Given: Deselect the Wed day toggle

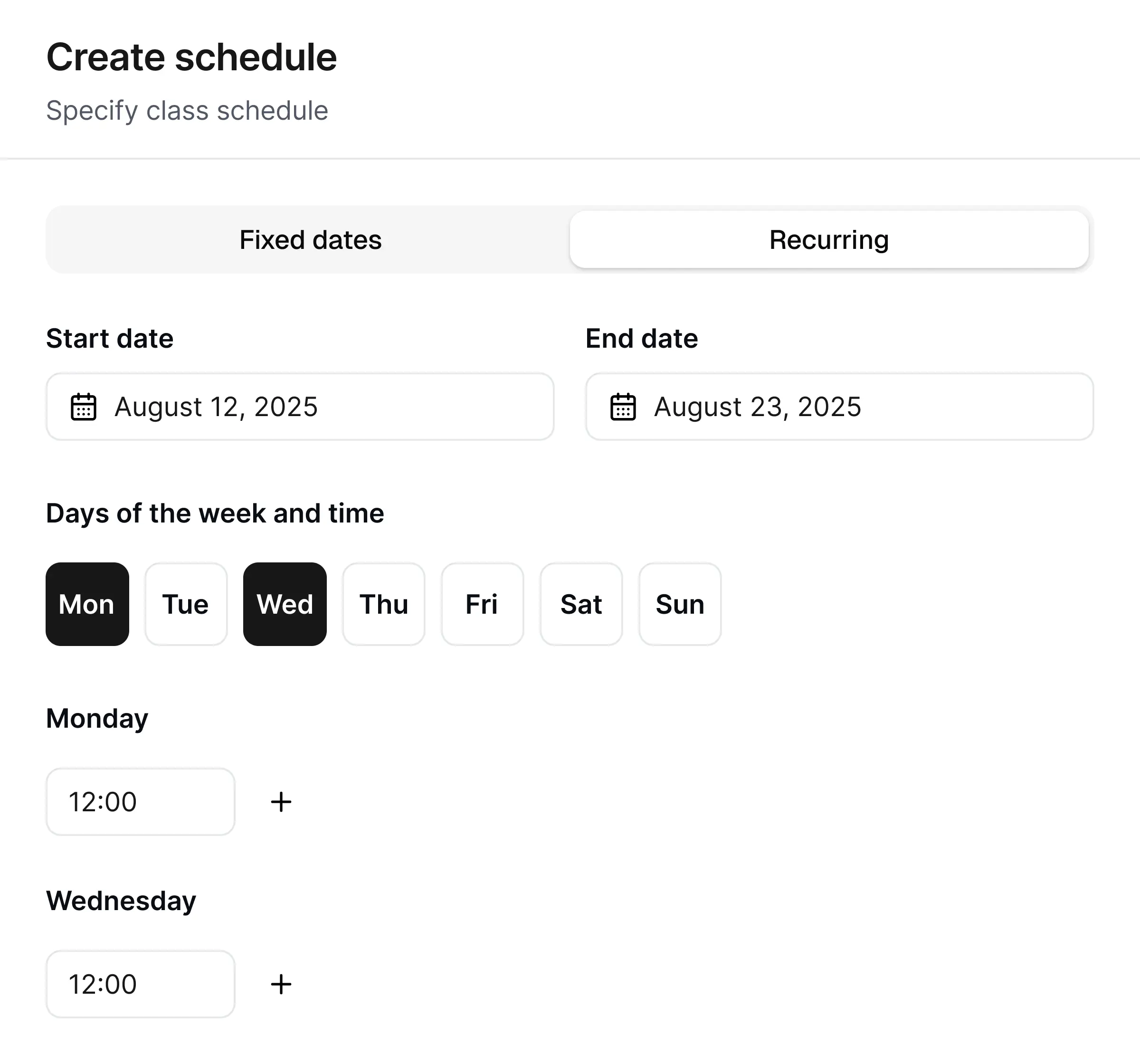Looking at the screenshot, I should click(285, 604).
